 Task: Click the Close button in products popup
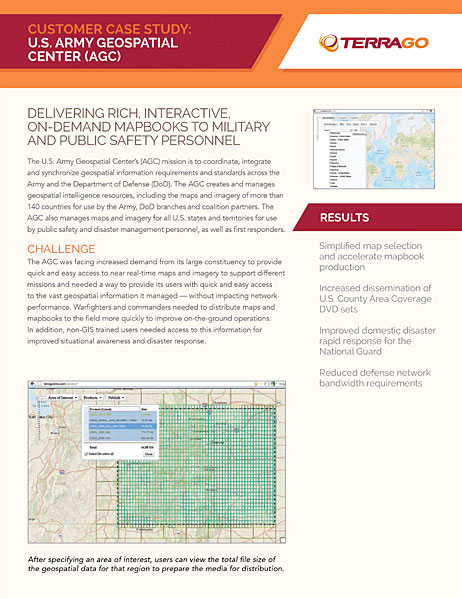[149, 454]
